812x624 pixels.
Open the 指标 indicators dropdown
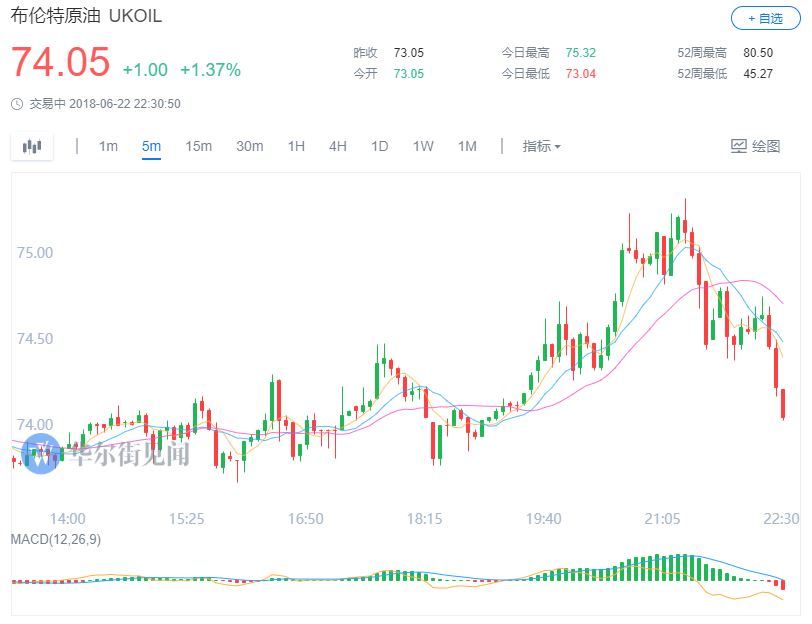click(537, 145)
